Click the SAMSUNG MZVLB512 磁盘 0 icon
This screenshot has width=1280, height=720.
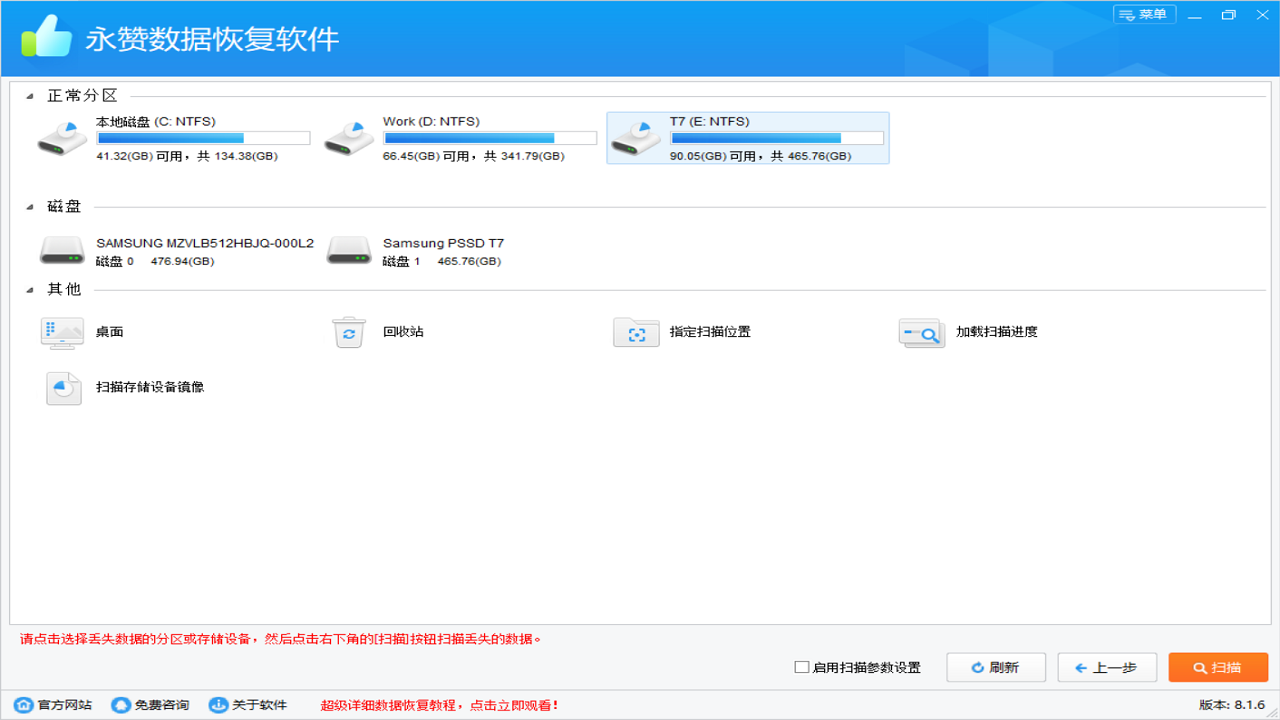pyautogui.click(x=62, y=250)
